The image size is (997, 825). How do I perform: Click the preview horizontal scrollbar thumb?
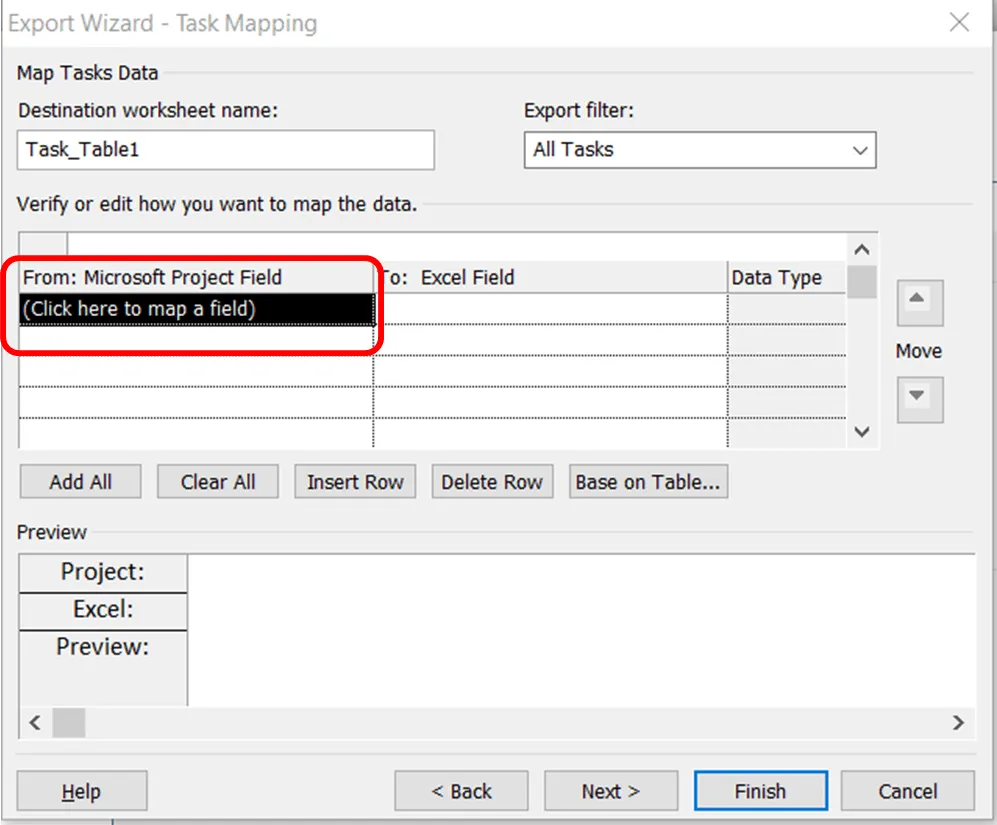(69, 723)
